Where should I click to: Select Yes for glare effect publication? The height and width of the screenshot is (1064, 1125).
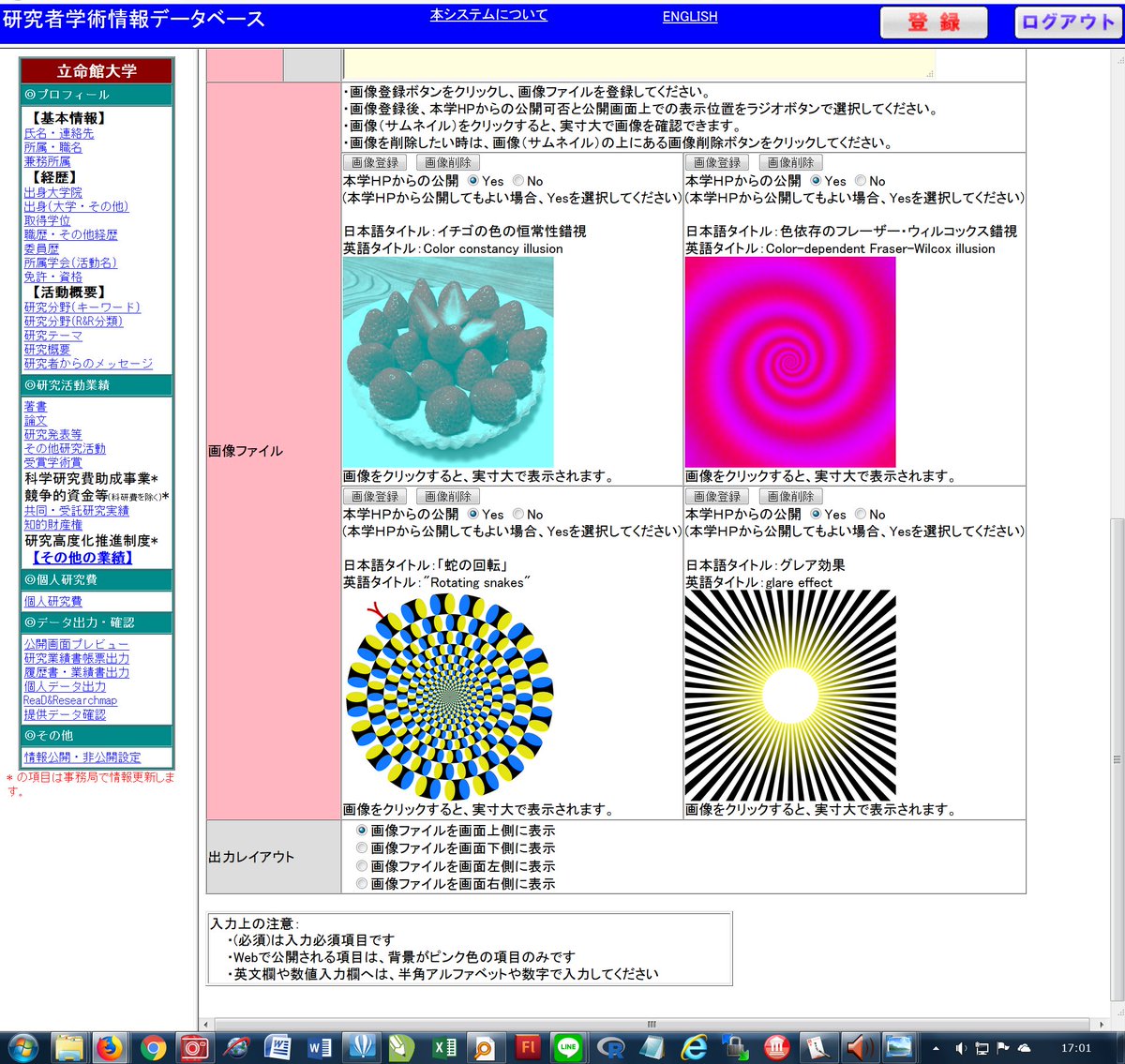816,514
